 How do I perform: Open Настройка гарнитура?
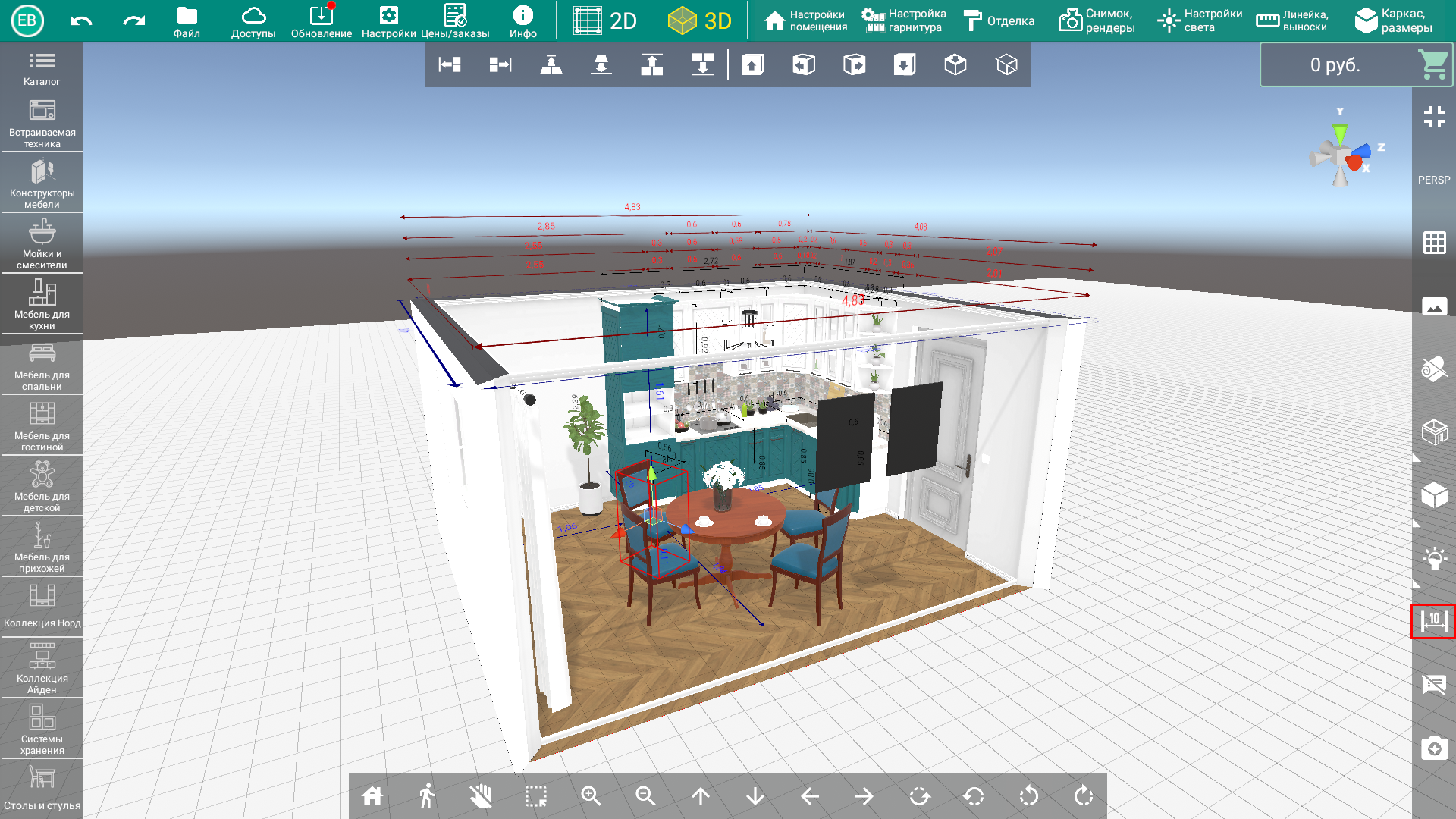click(904, 20)
